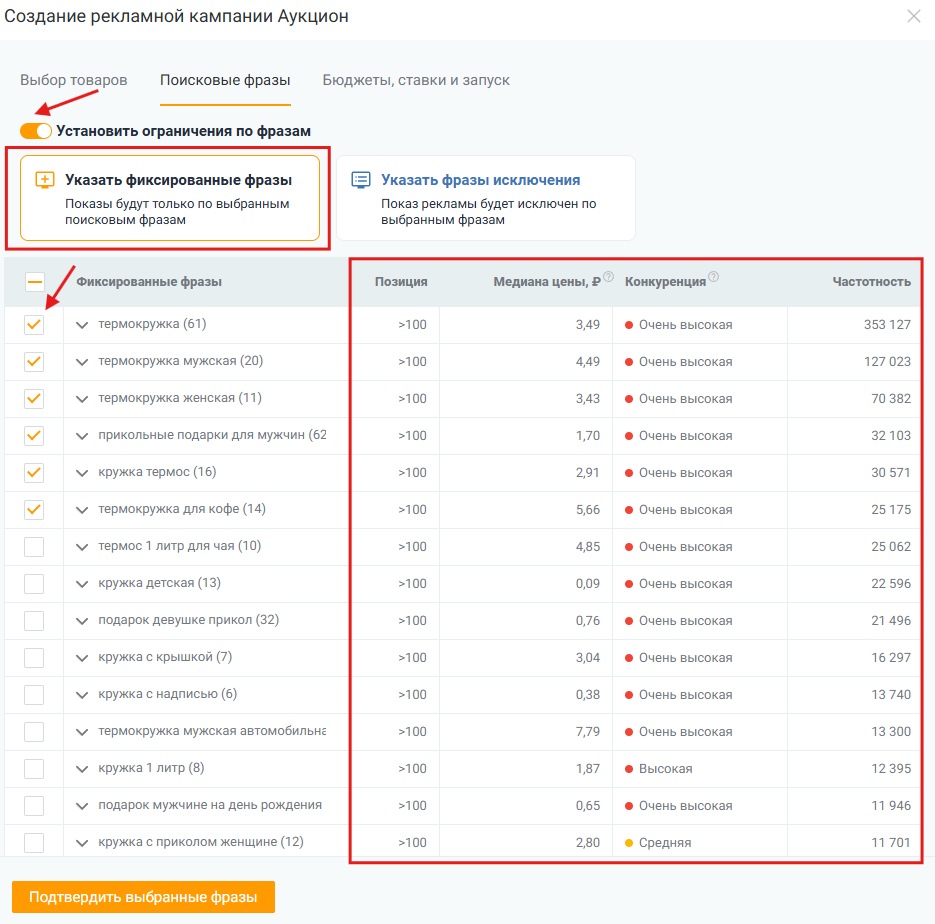Image resolution: width=935 pixels, height=924 pixels.
Task: Click the select-all checkbox in header
Action: click(35, 281)
